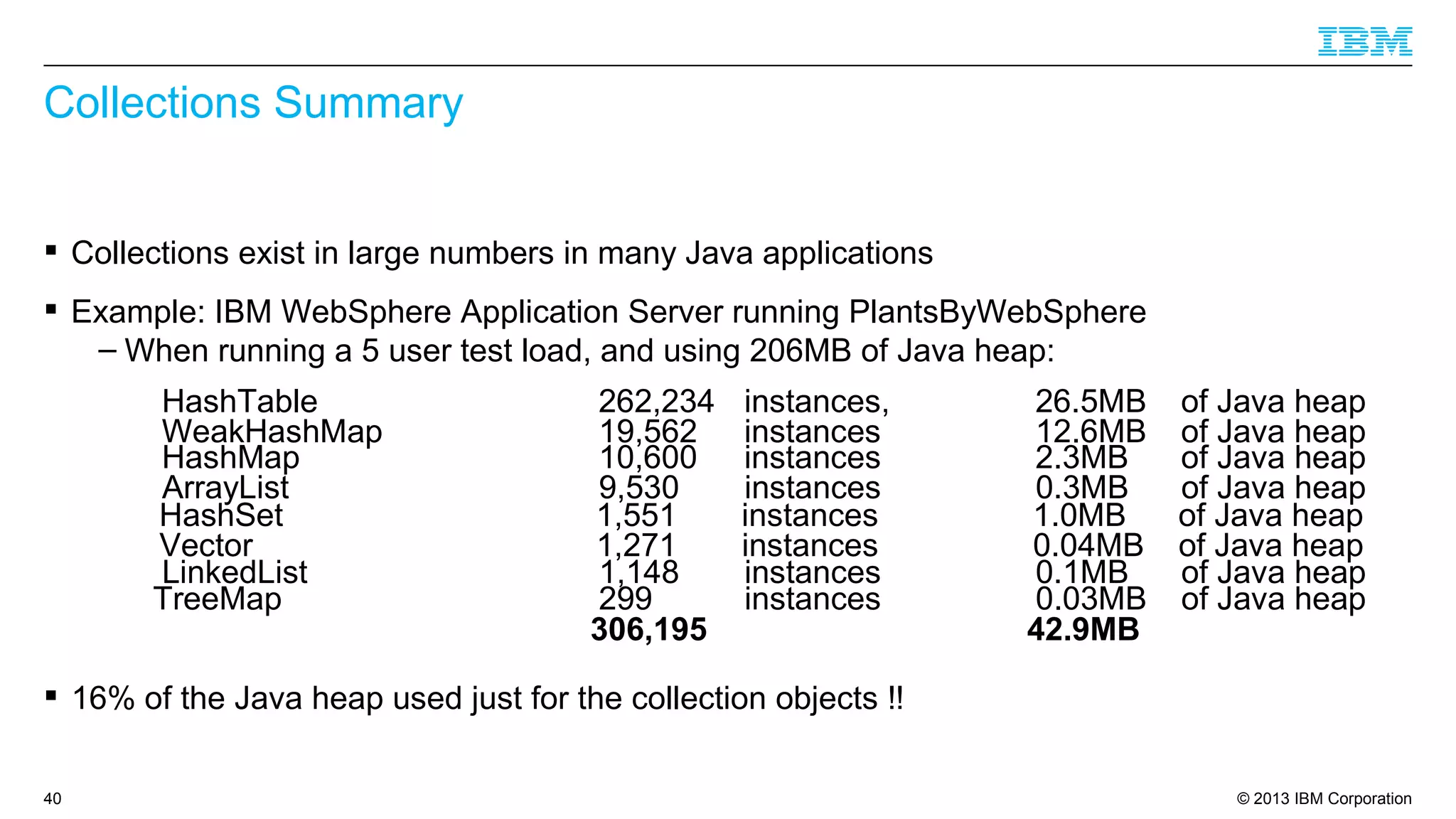Click the PlantsByWebSphere example bullet

click(x=609, y=313)
